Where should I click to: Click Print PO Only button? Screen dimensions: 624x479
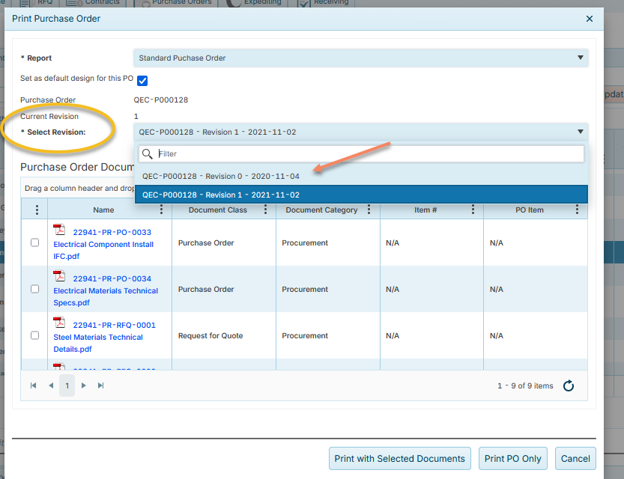(513, 458)
